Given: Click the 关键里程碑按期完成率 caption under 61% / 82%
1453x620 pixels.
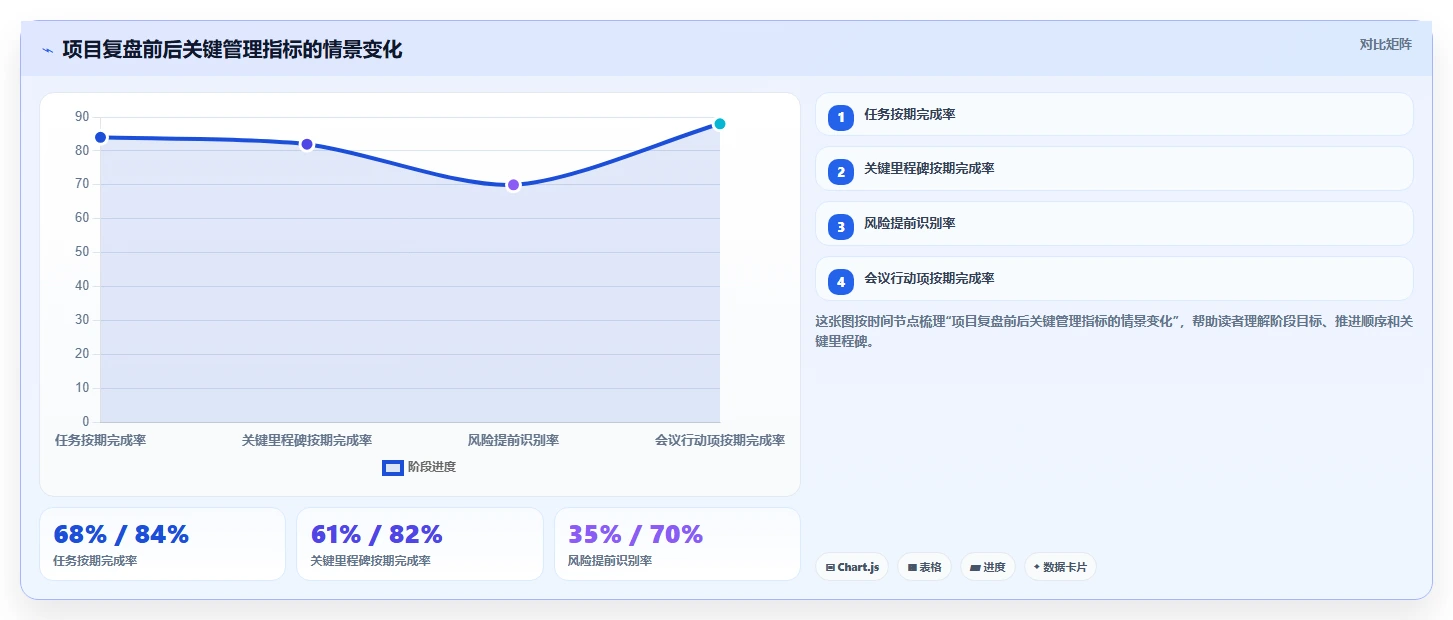Looking at the screenshot, I should coord(371,561).
